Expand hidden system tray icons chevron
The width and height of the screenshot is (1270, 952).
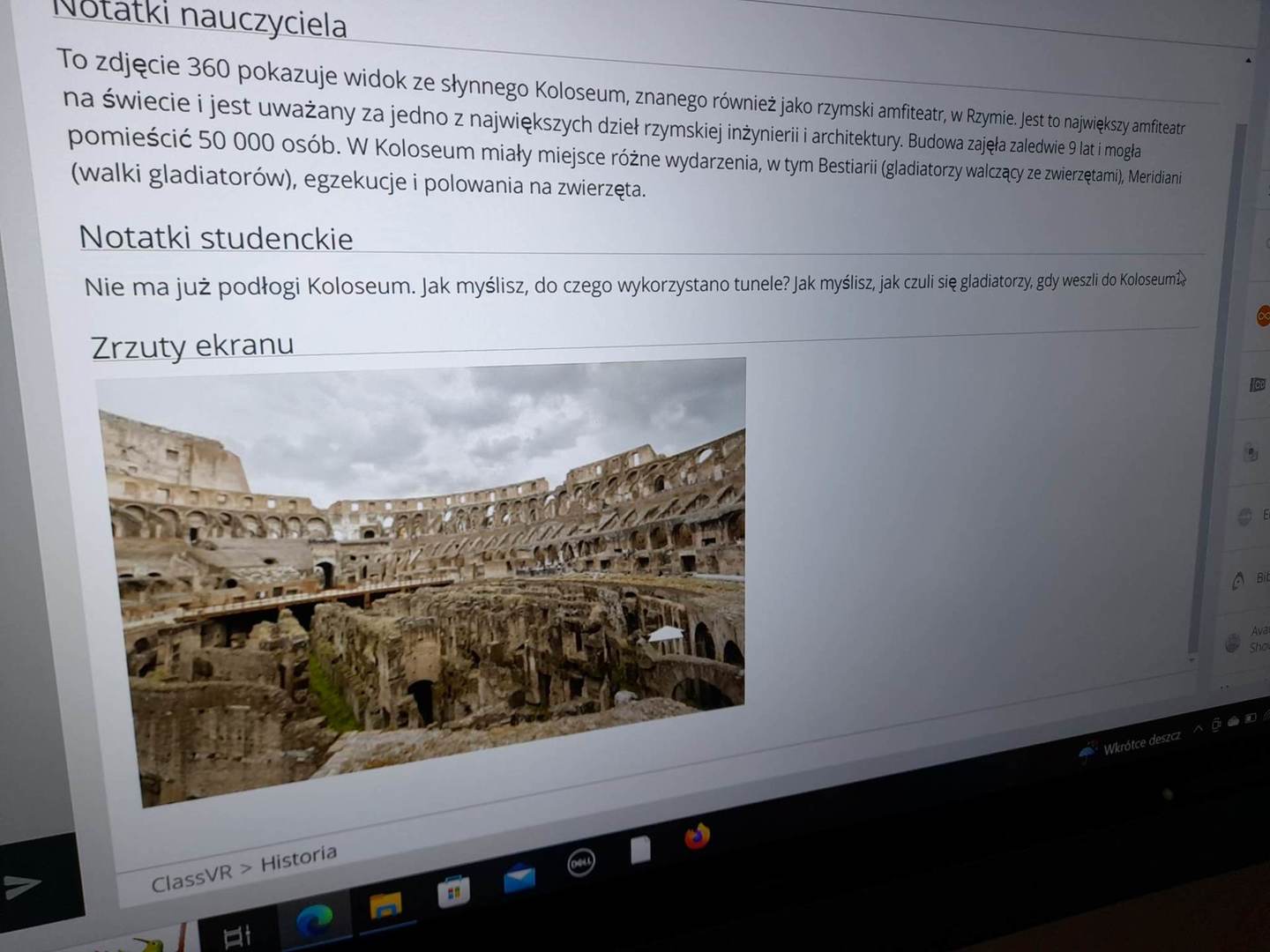1198,728
